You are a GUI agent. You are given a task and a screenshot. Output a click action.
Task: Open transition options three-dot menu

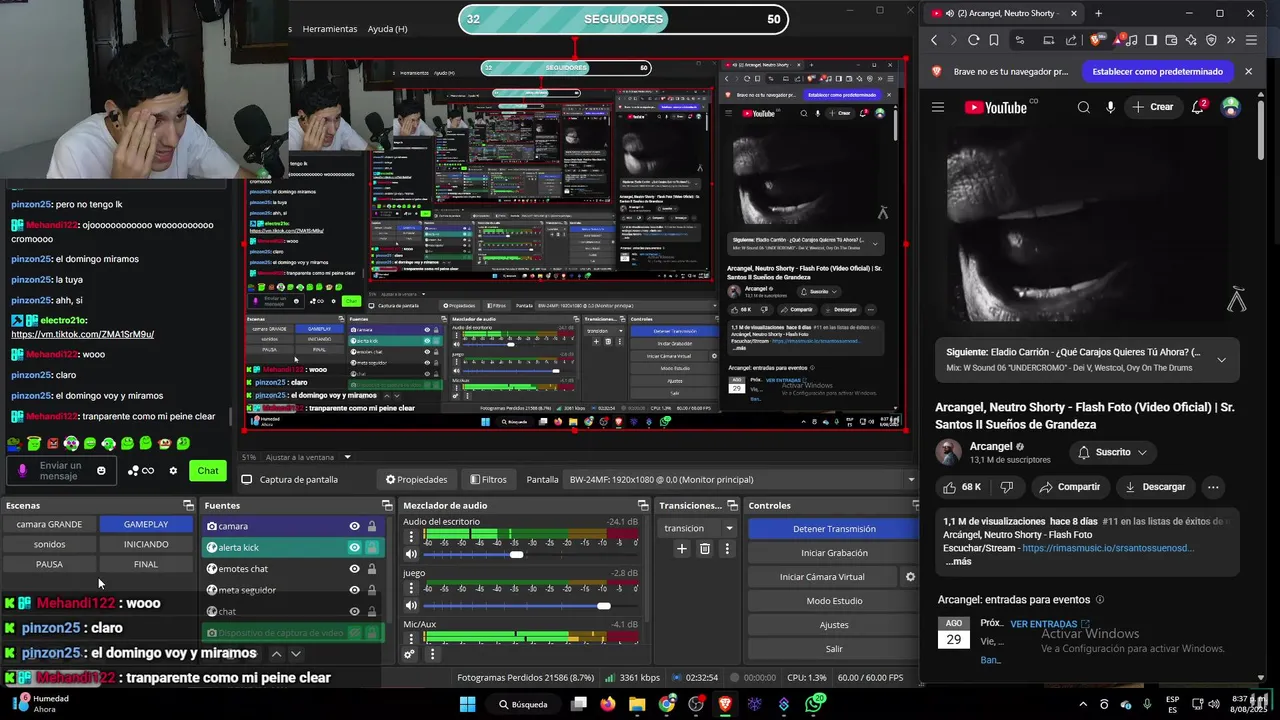pos(727,548)
